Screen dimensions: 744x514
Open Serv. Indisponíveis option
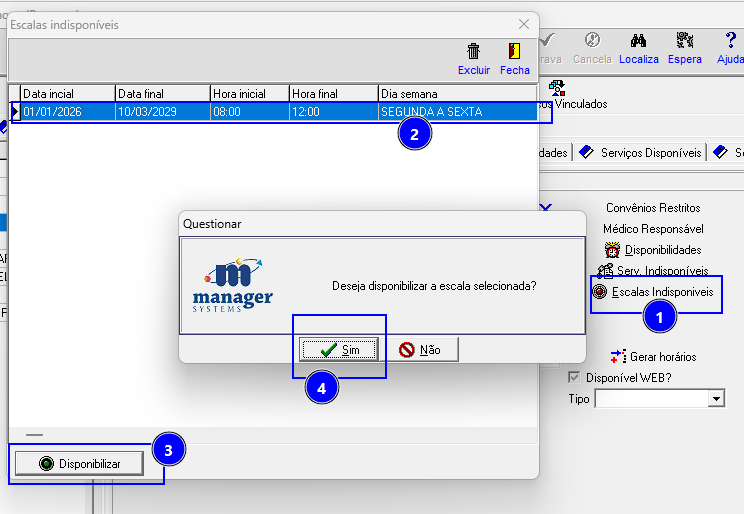(x=605, y=271)
